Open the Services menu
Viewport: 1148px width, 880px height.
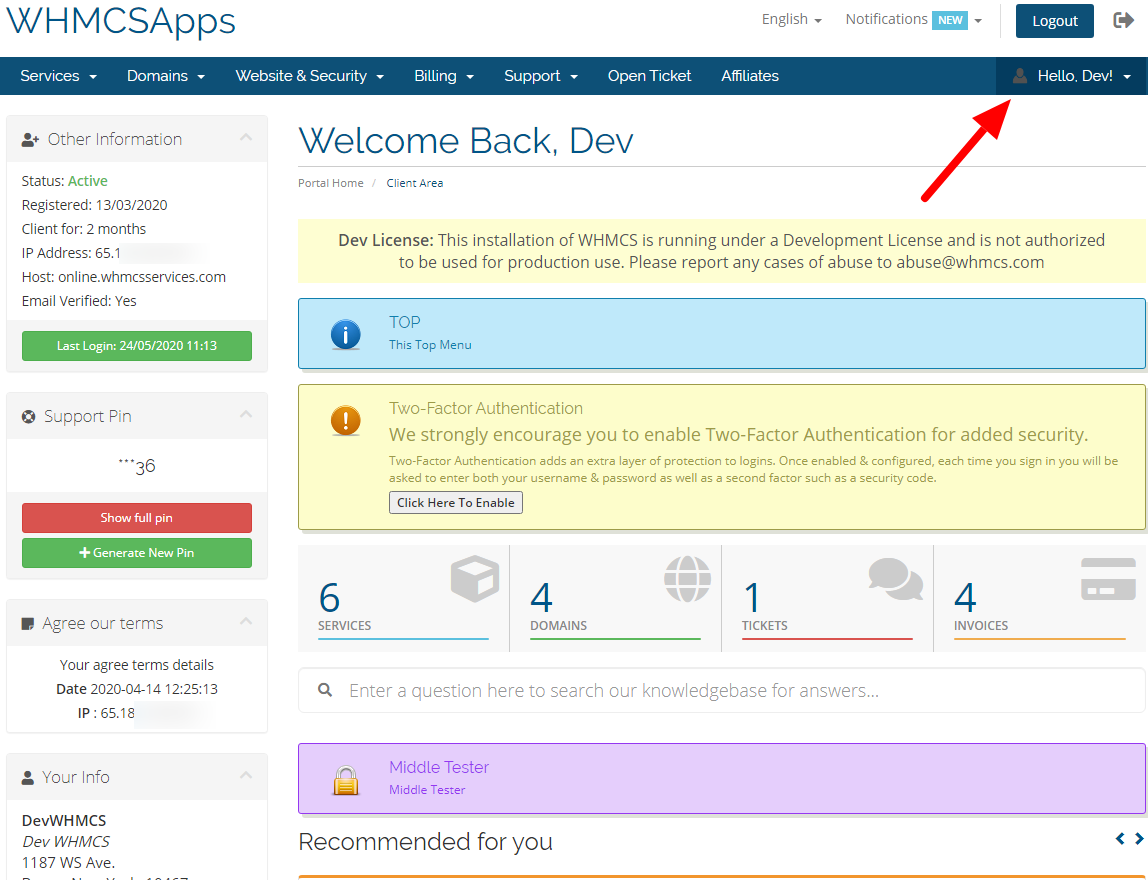(59, 75)
